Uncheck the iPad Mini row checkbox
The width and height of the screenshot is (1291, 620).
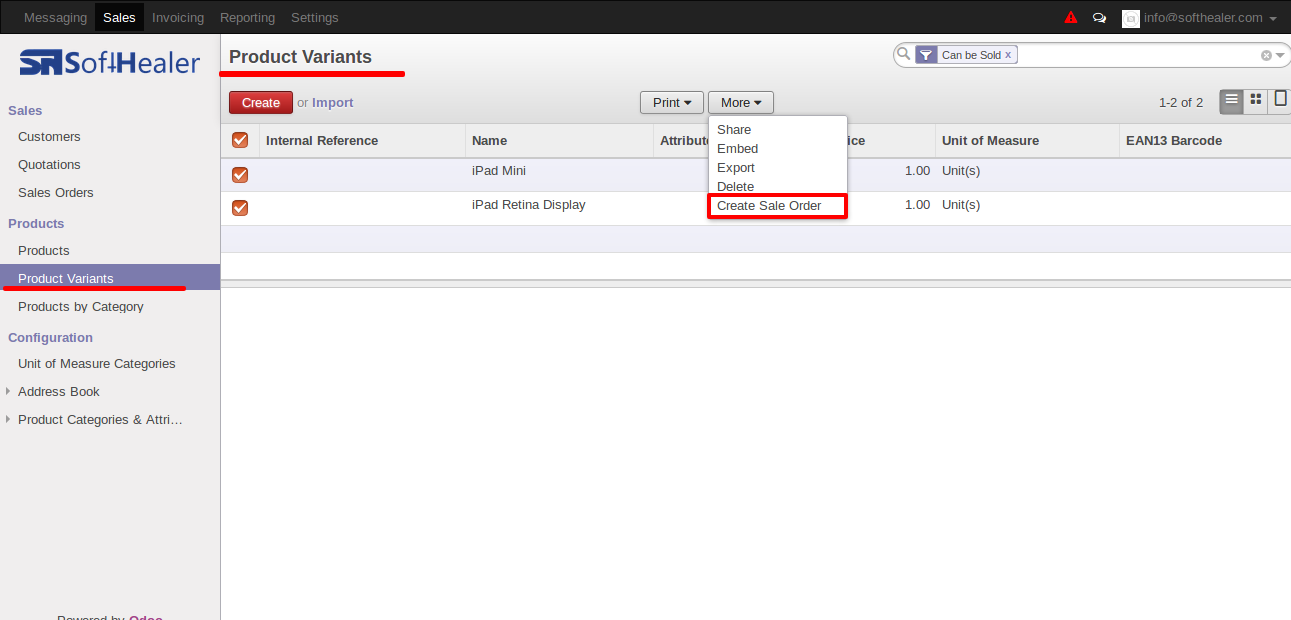point(240,175)
